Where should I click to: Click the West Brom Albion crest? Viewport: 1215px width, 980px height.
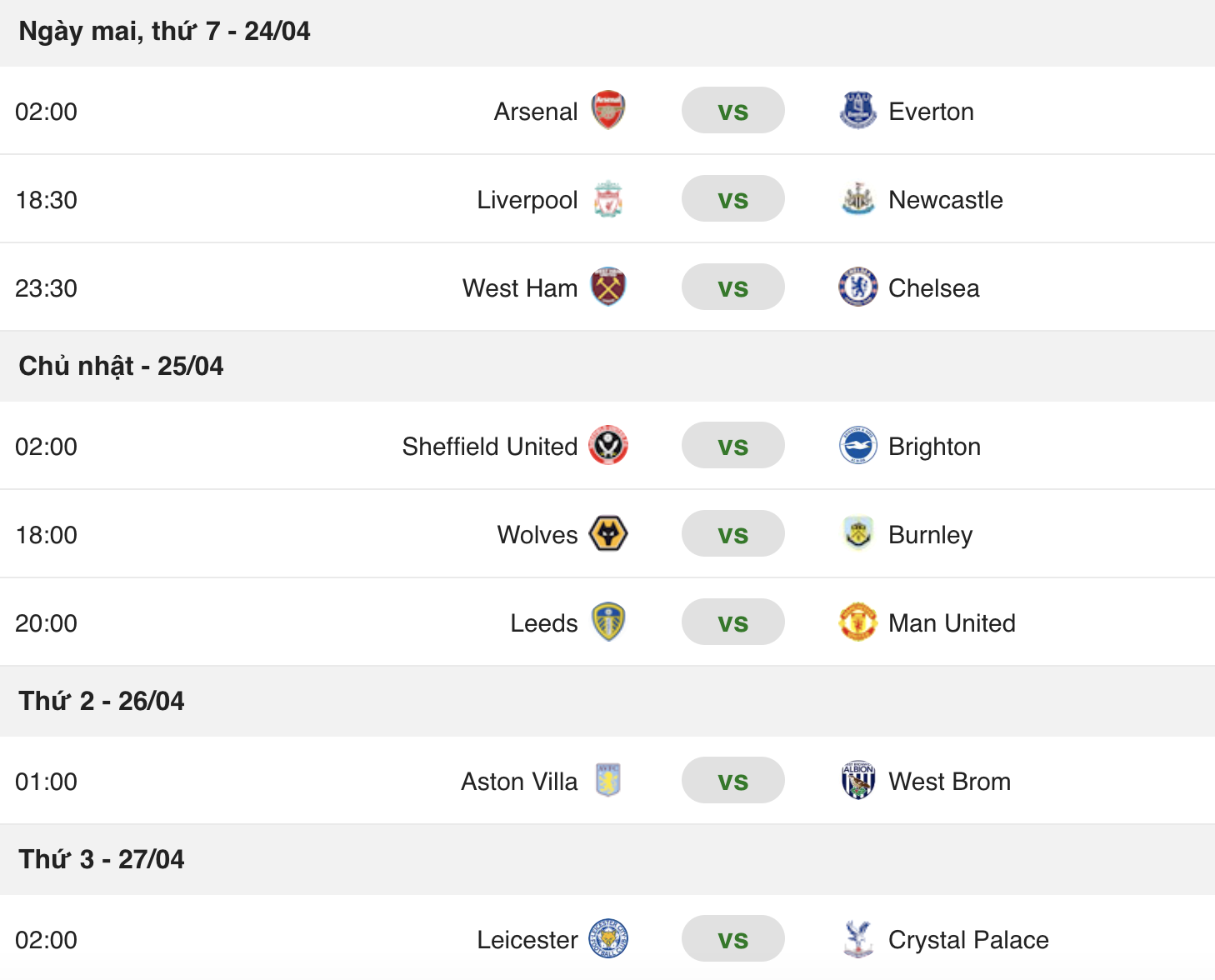[x=857, y=781]
